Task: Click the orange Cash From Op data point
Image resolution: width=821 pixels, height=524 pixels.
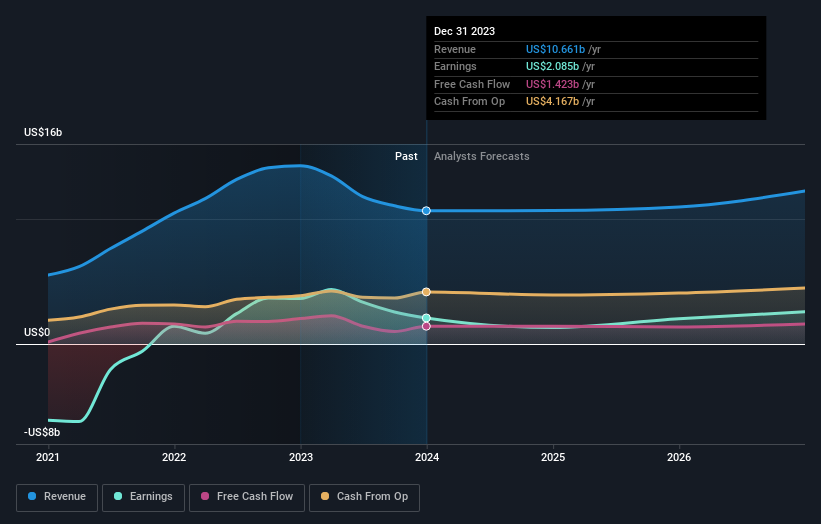Action: click(426, 292)
